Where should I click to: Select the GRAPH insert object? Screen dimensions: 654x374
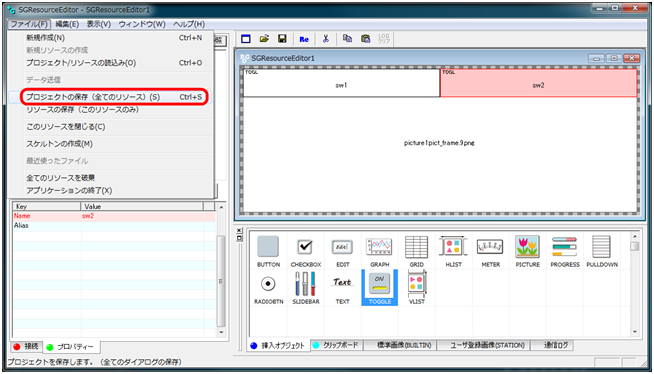(x=379, y=251)
